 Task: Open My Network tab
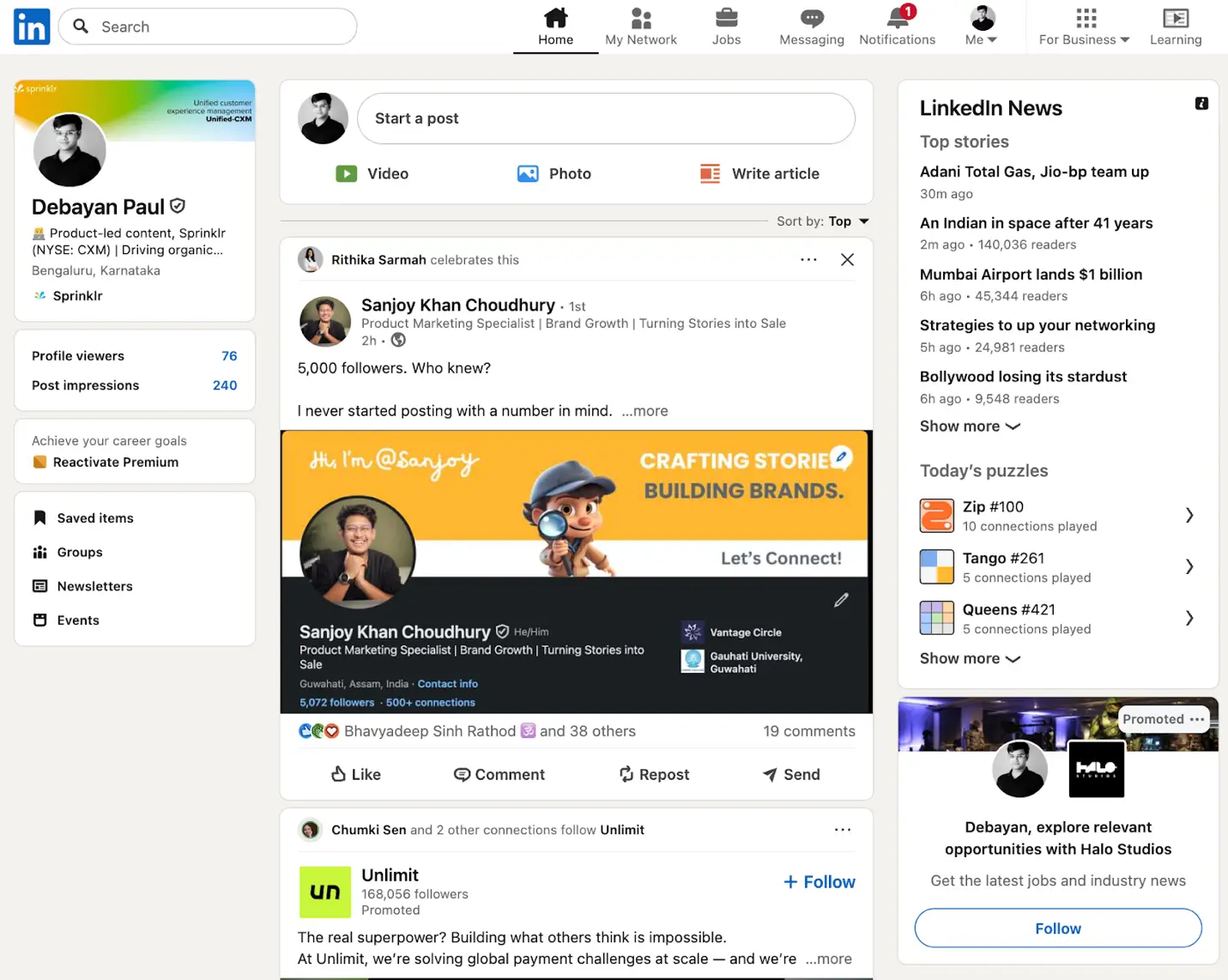coord(641,27)
